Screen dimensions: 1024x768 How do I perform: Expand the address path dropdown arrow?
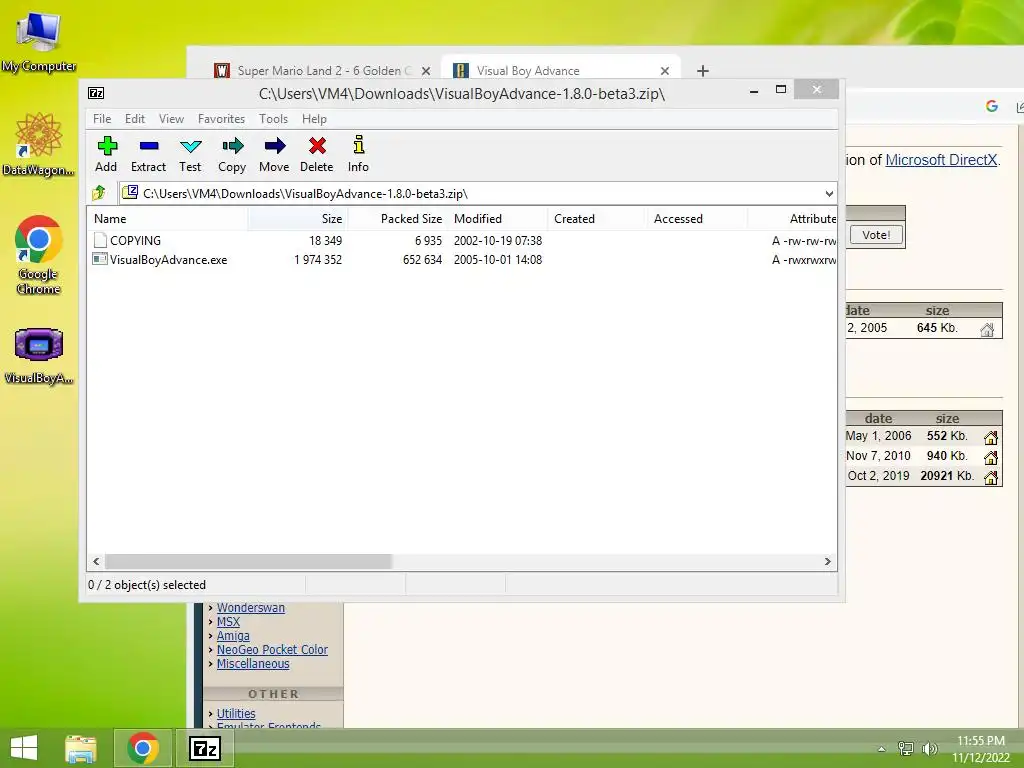[x=829, y=193]
